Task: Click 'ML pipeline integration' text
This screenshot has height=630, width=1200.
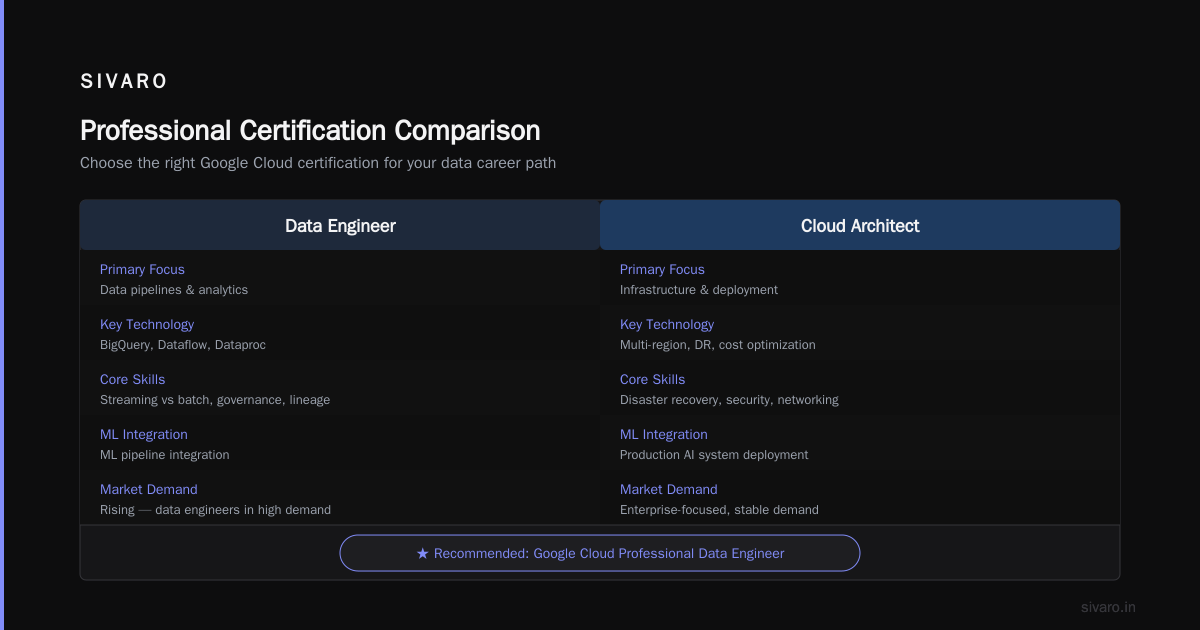Action: click(165, 455)
